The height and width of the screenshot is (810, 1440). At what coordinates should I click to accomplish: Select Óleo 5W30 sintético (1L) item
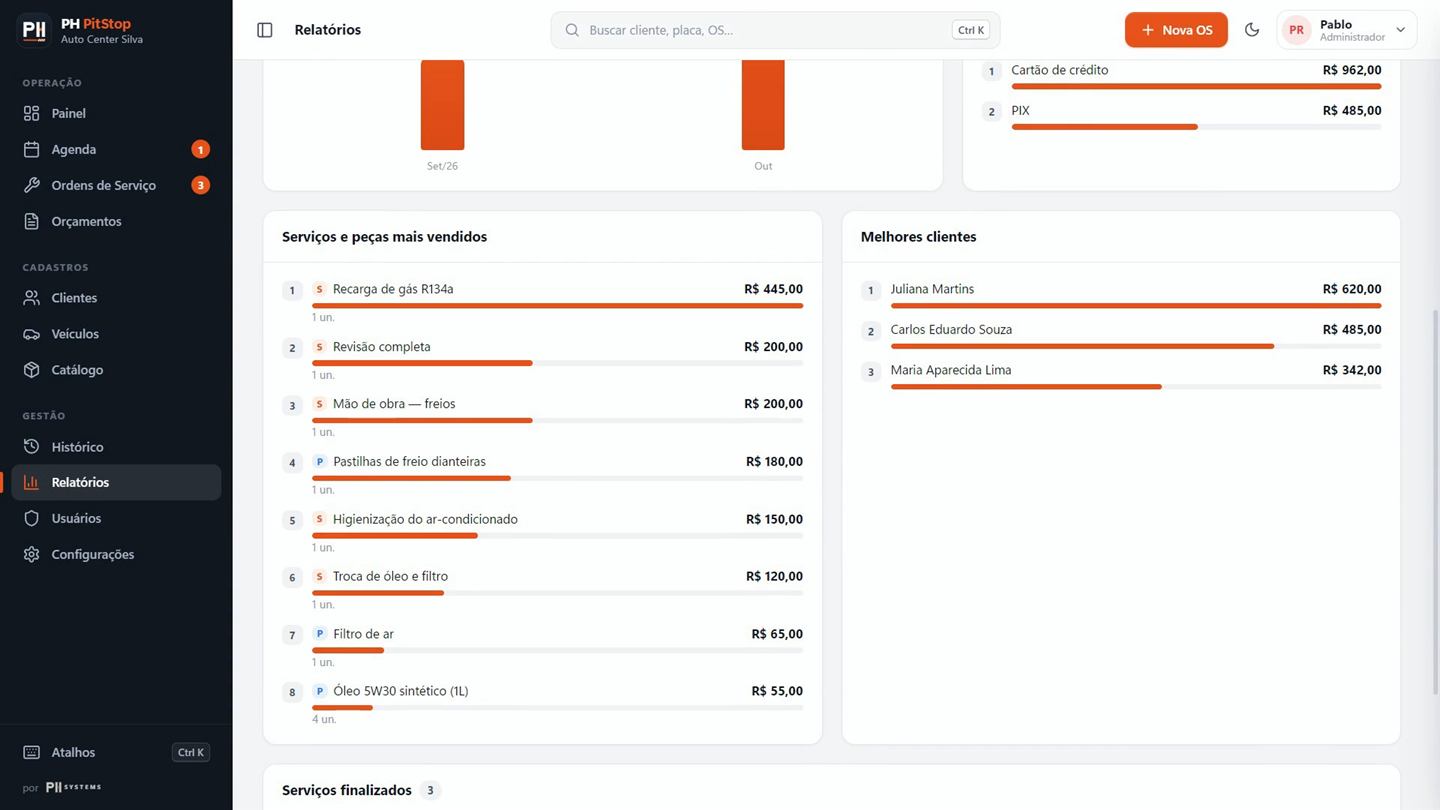pos(542,705)
